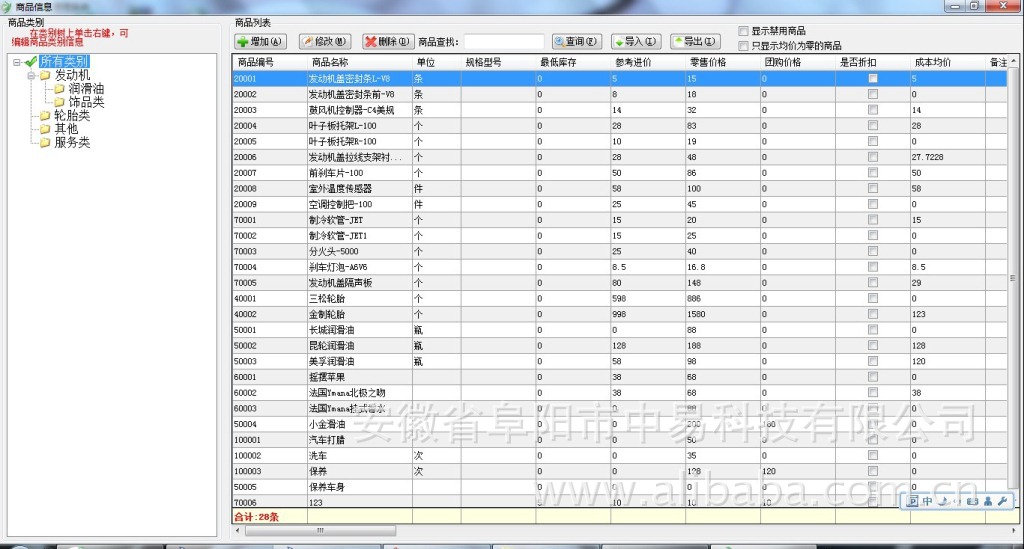The height and width of the screenshot is (549, 1024).
Task: Sort by the 商品编号 column header
Action: (x=270, y=63)
